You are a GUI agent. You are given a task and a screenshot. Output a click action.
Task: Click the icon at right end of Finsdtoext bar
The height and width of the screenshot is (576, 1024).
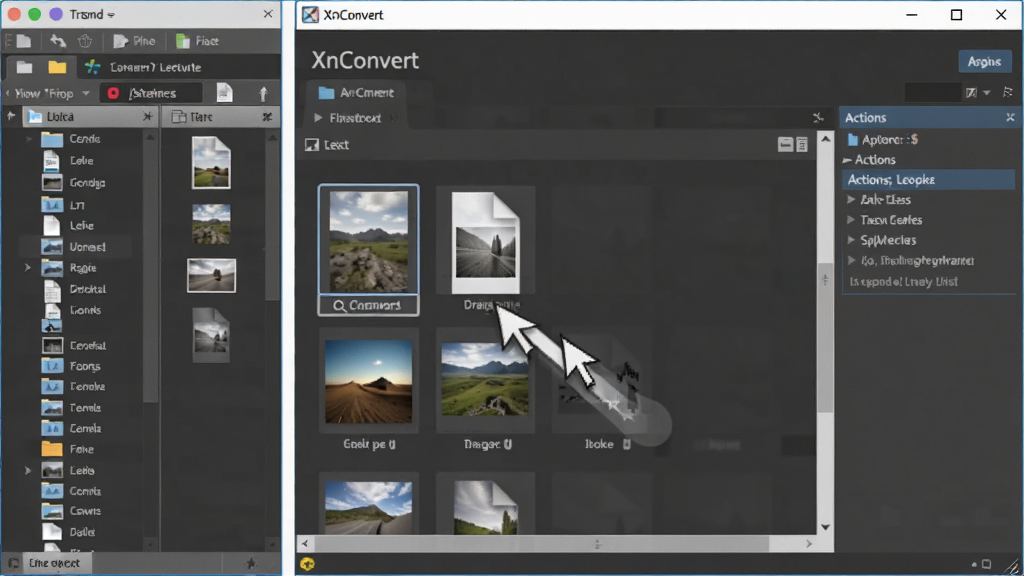click(818, 118)
